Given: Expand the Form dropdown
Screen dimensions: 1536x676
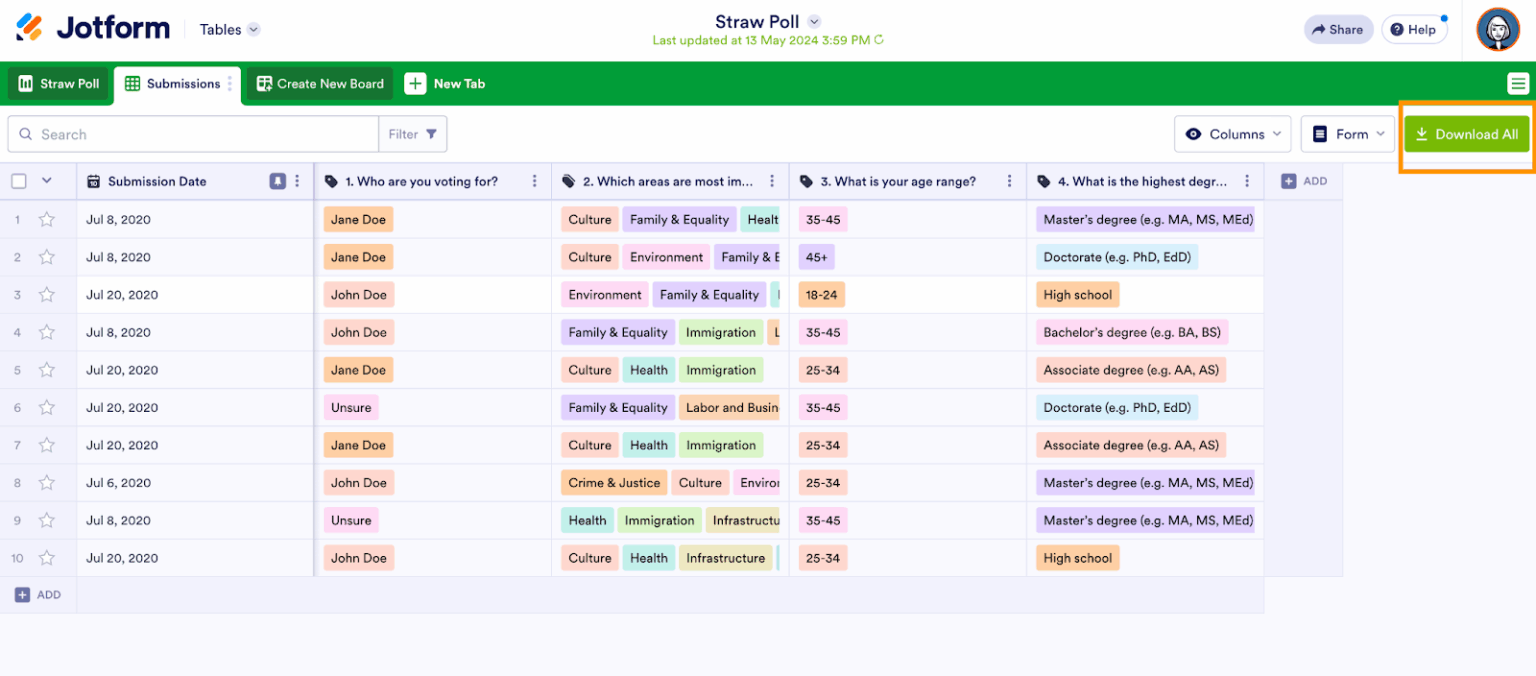Looking at the screenshot, I should [x=1347, y=133].
